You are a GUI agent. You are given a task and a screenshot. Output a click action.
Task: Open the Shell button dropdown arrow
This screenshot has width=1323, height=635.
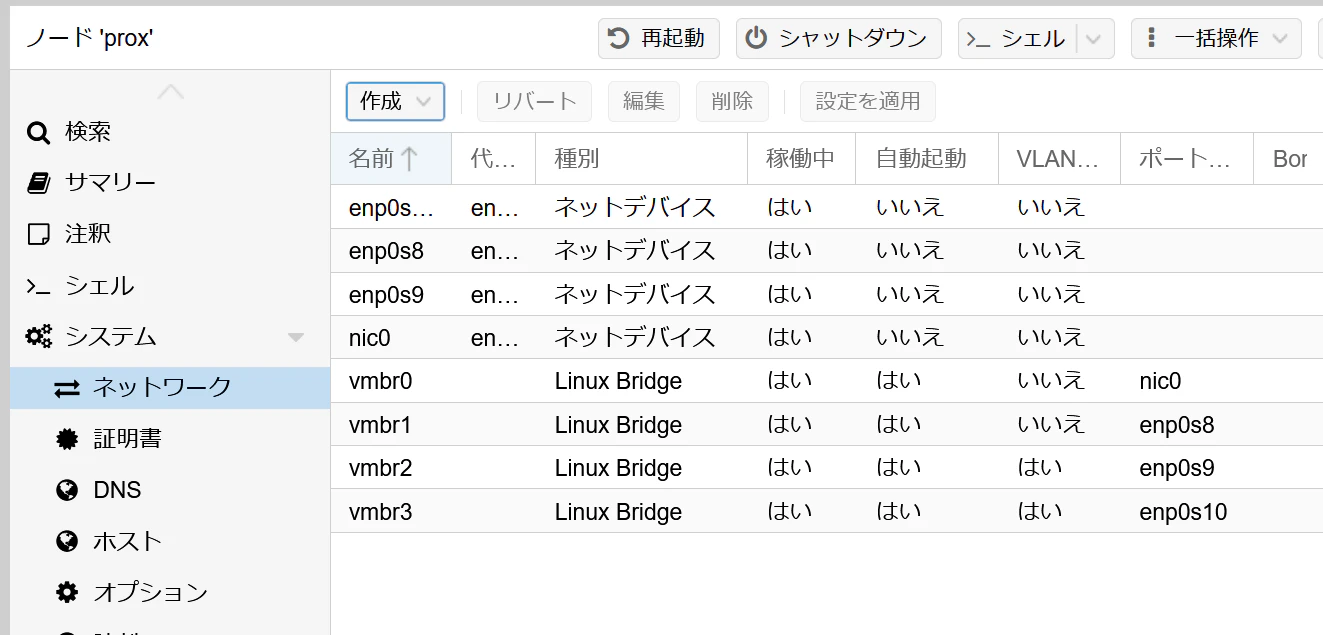coord(1094,39)
